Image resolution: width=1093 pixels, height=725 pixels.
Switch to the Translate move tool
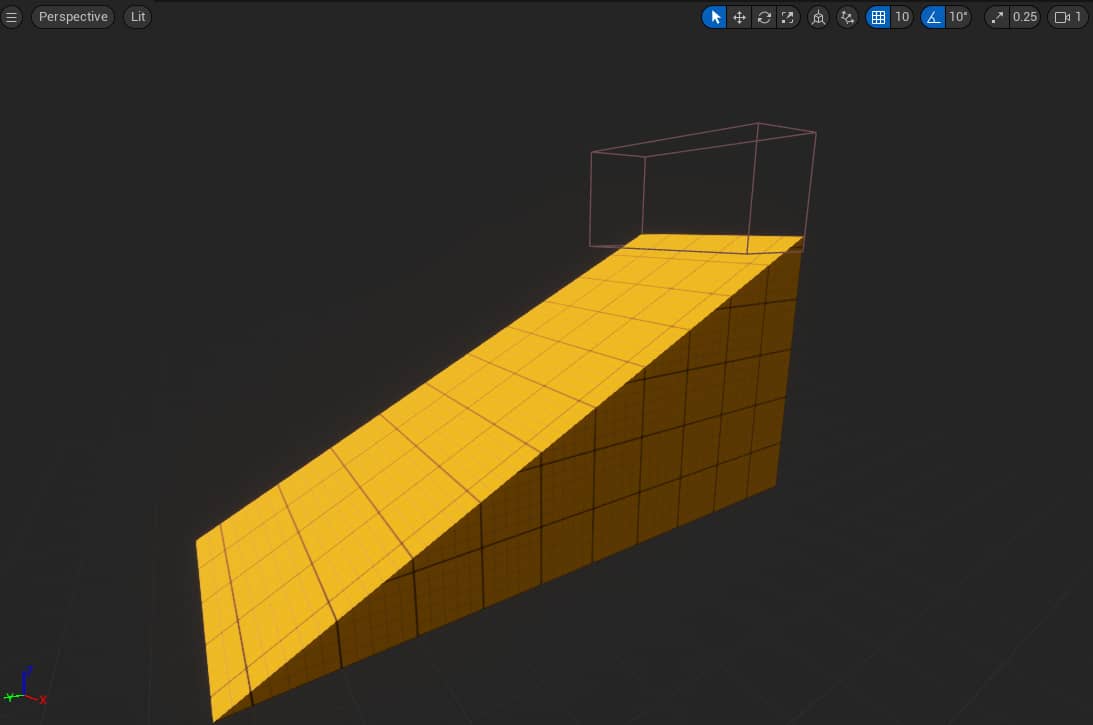[739, 17]
